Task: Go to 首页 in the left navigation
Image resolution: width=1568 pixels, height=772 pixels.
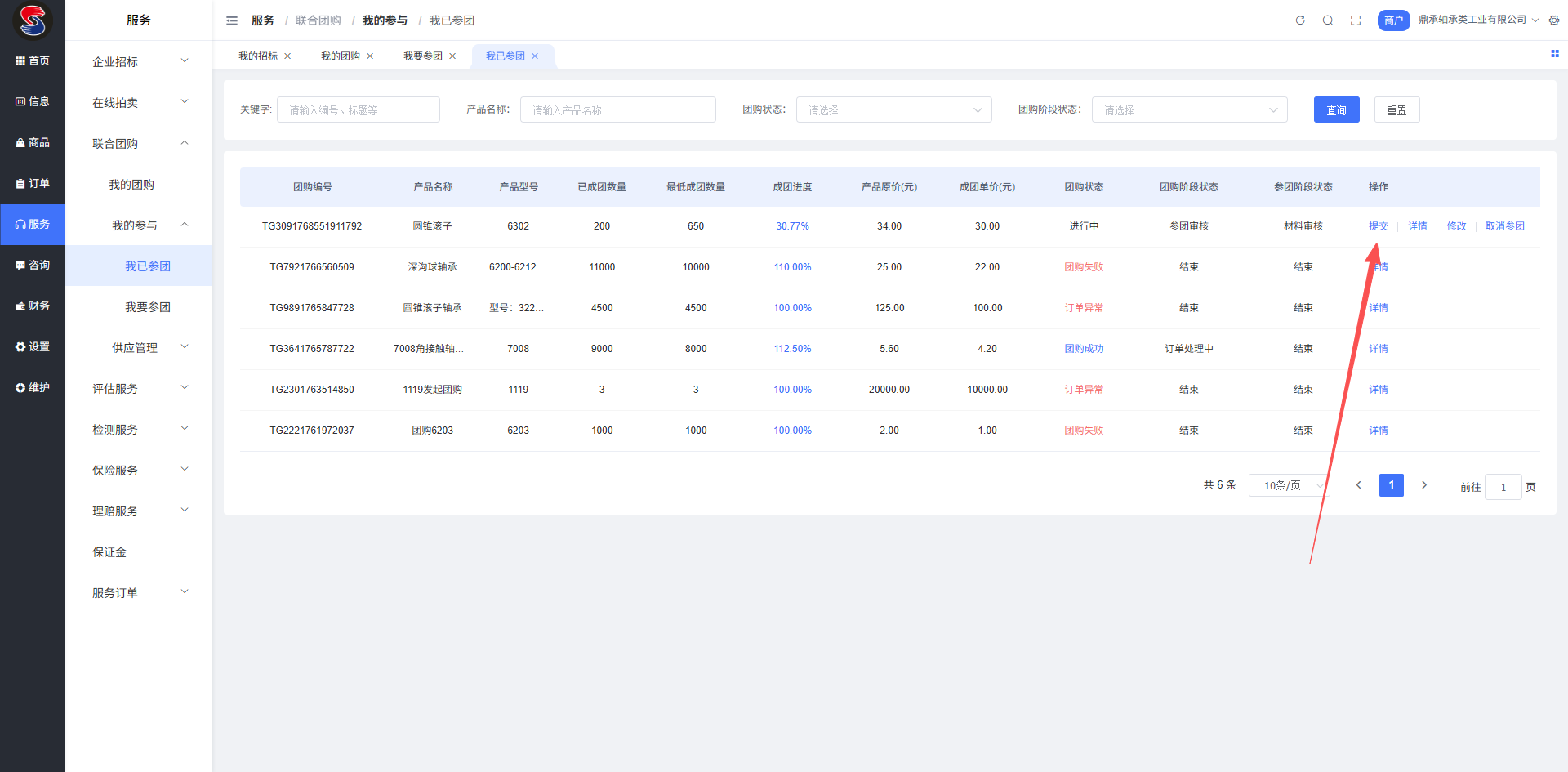Action: tap(33, 61)
